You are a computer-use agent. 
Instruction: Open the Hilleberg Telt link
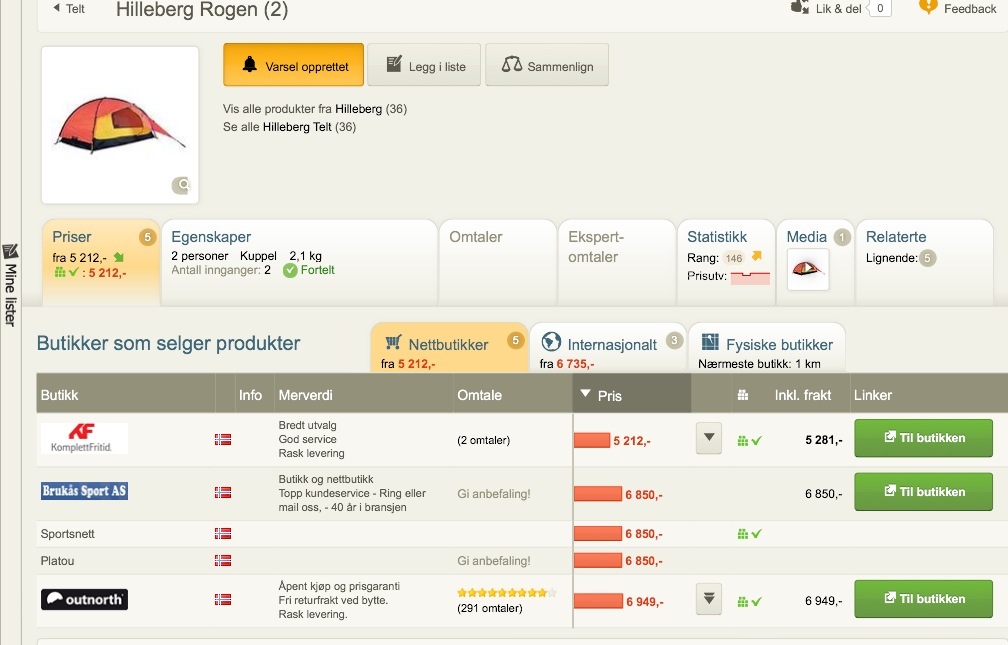tap(297, 127)
